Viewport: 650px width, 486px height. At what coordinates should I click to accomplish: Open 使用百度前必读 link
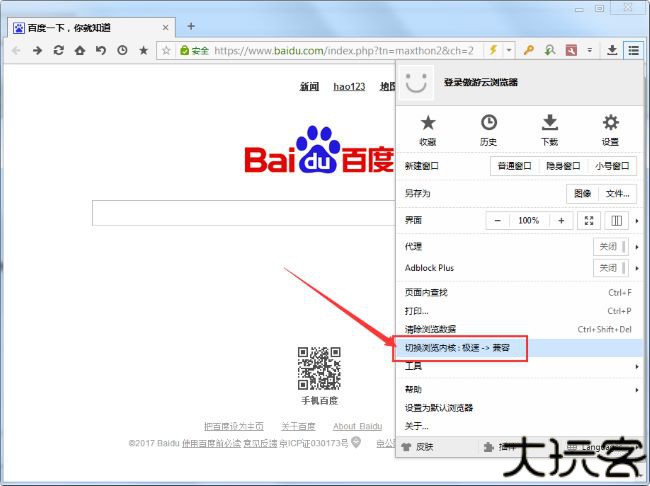[x=211, y=443]
